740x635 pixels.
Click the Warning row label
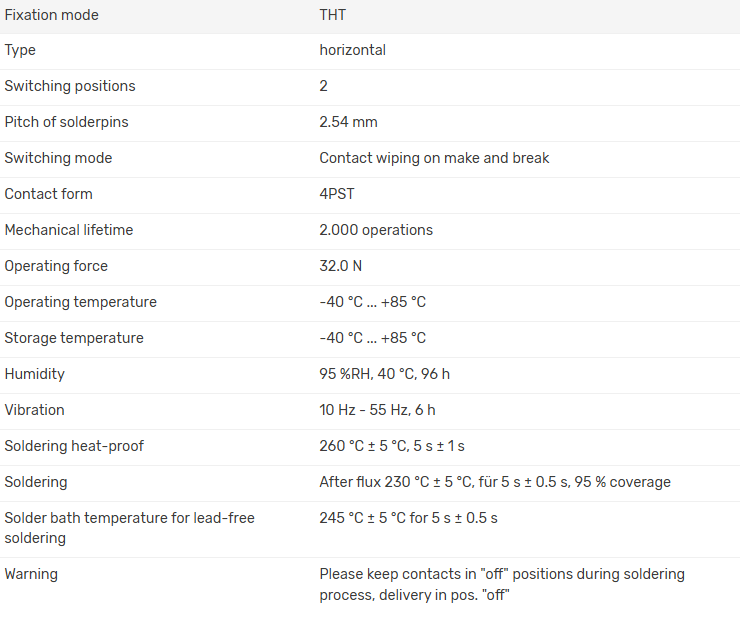[31, 574]
